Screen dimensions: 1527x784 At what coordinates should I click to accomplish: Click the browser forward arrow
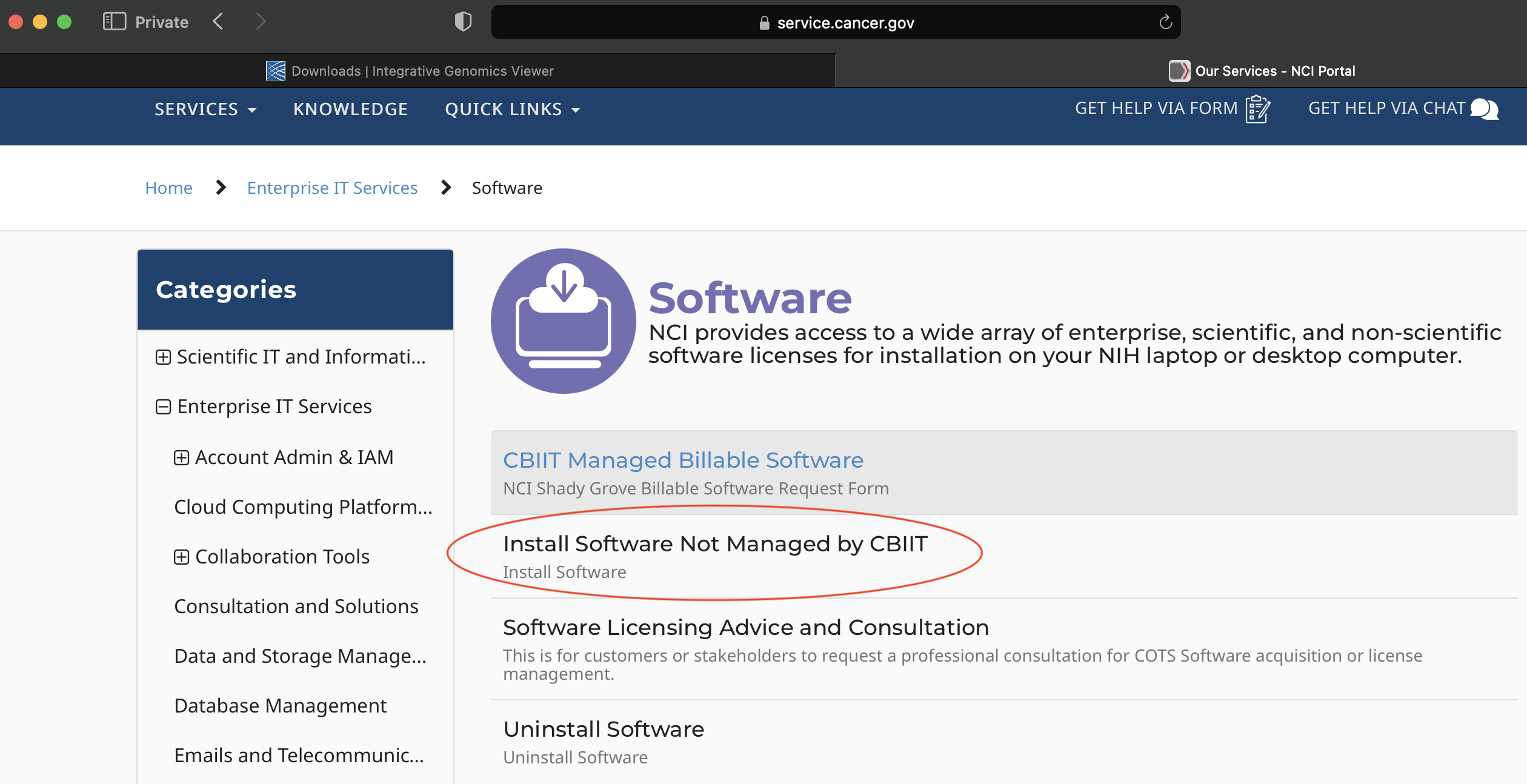(x=261, y=22)
